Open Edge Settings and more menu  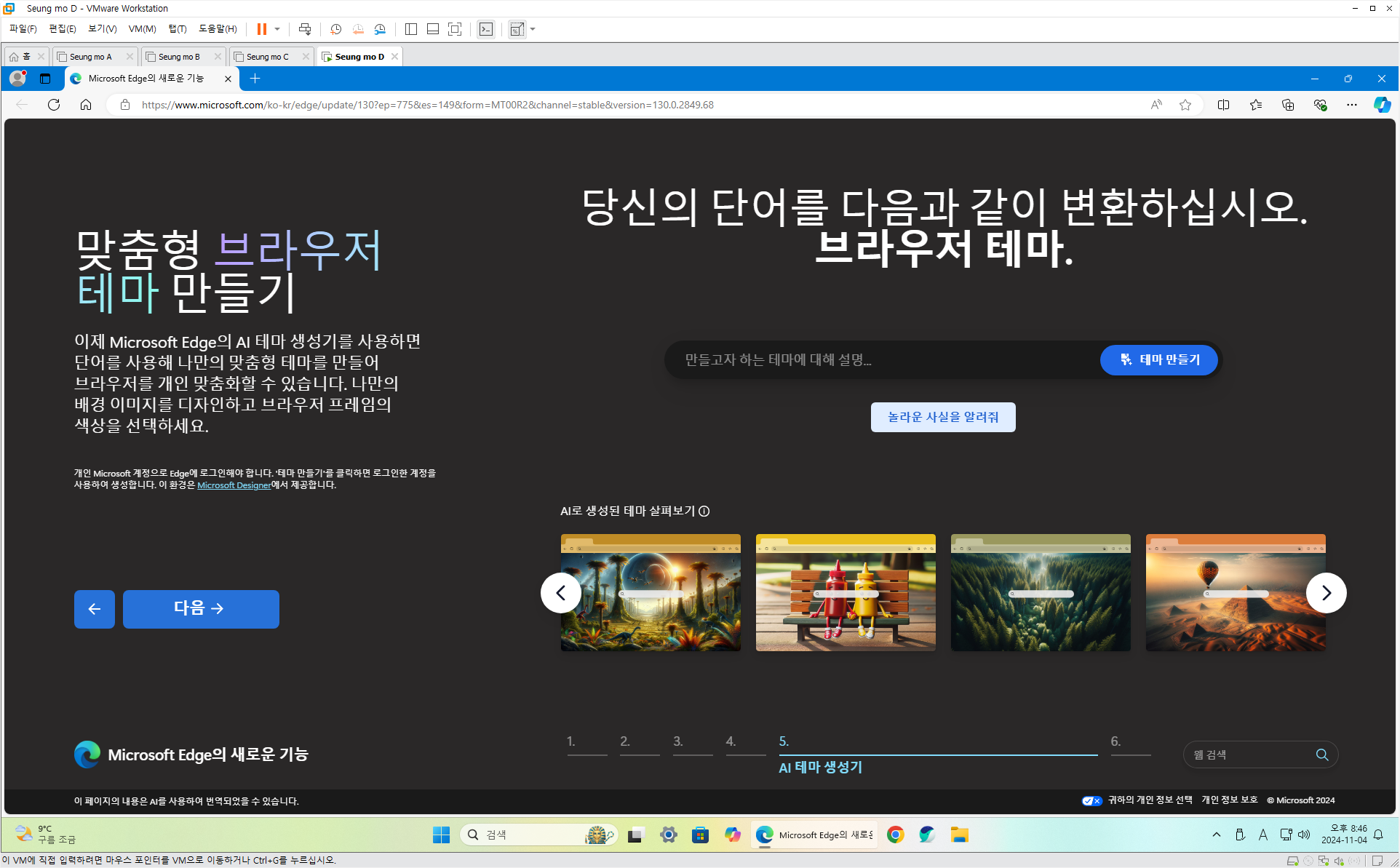1352,105
